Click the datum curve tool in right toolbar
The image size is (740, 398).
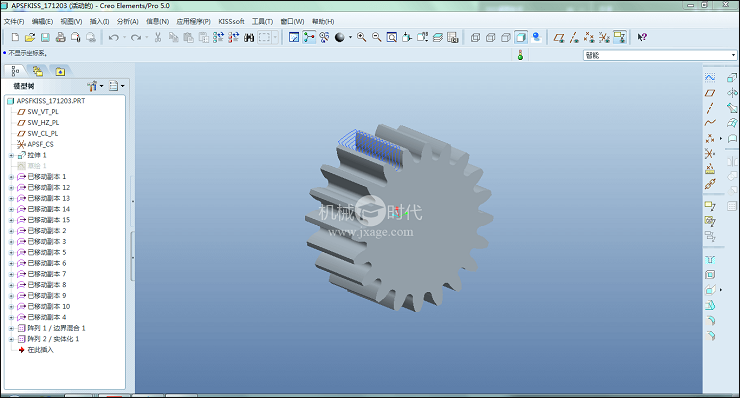click(x=710, y=123)
